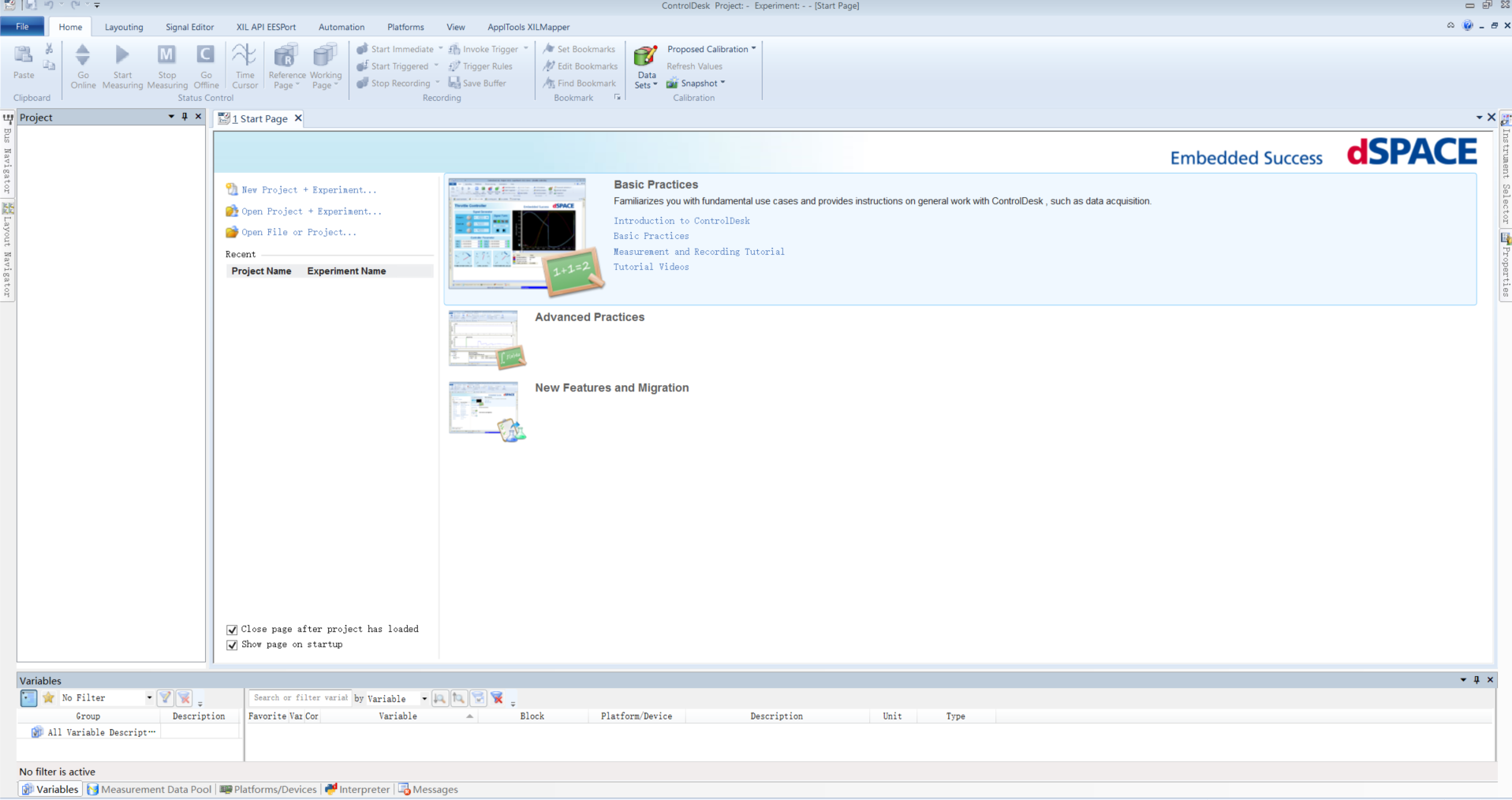The height and width of the screenshot is (800, 1512).
Task: Click Open File or Project link
Action: [x=299, y=233]
